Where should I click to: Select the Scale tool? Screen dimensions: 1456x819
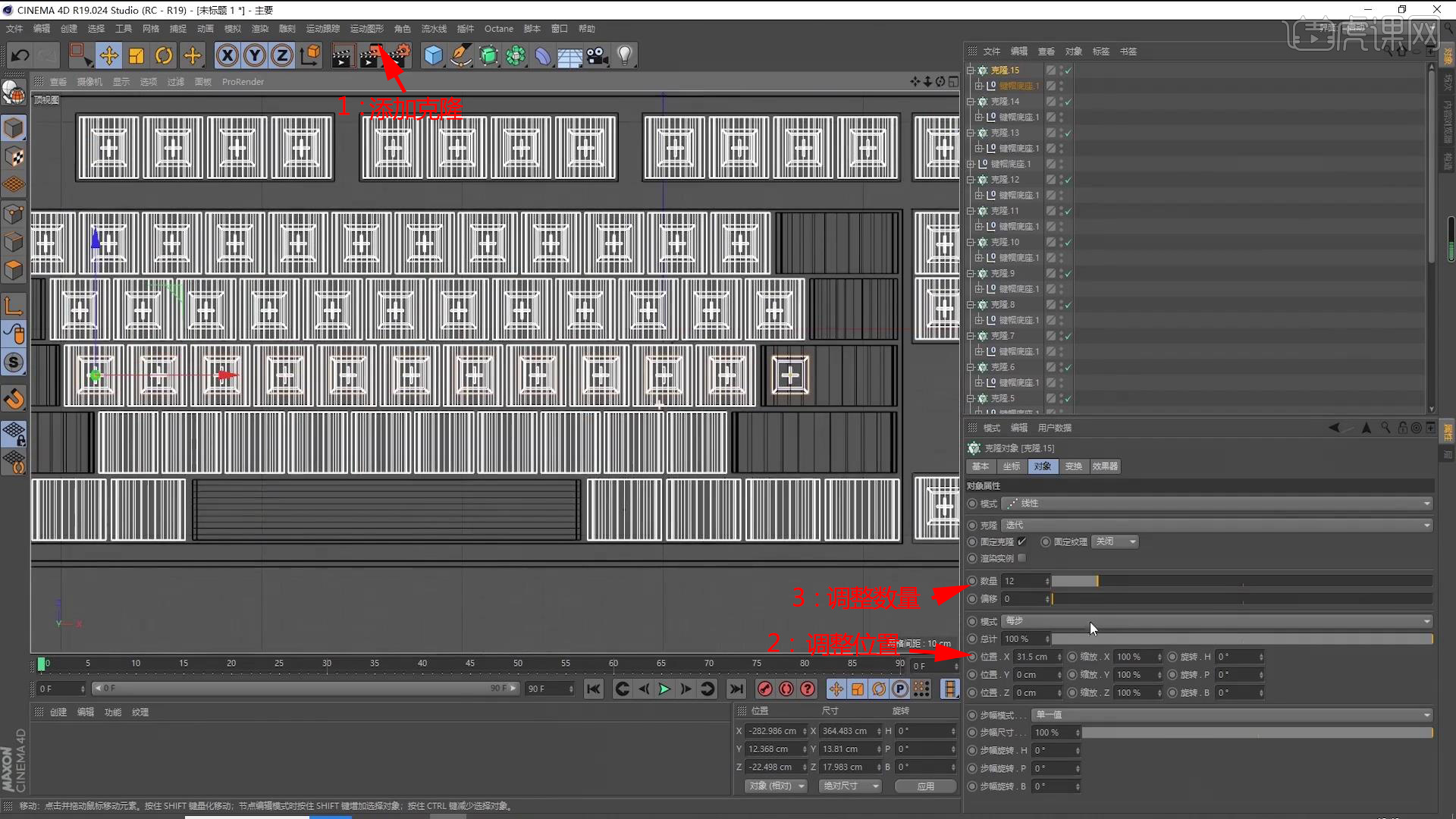[x=136, y=55]
